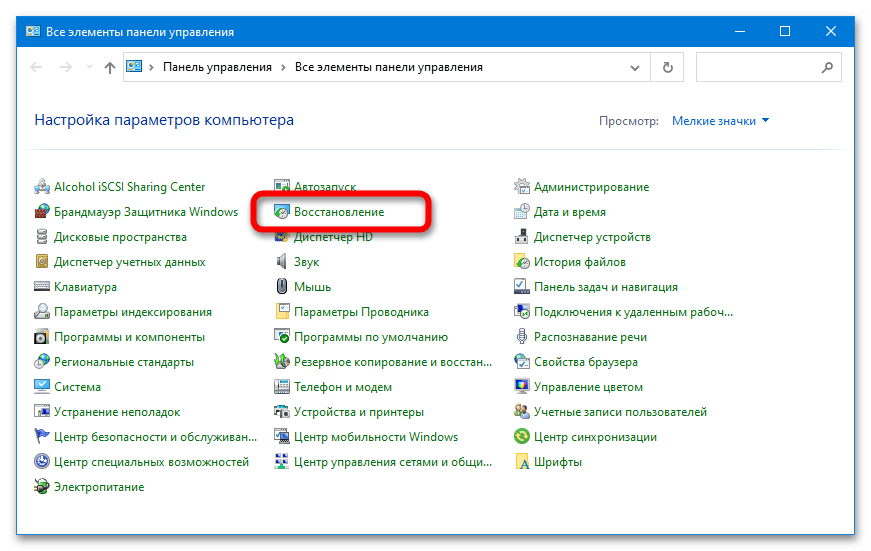Click the Программы по умолчанию icon
Viewport: 871px width, 551px height.
282,337
